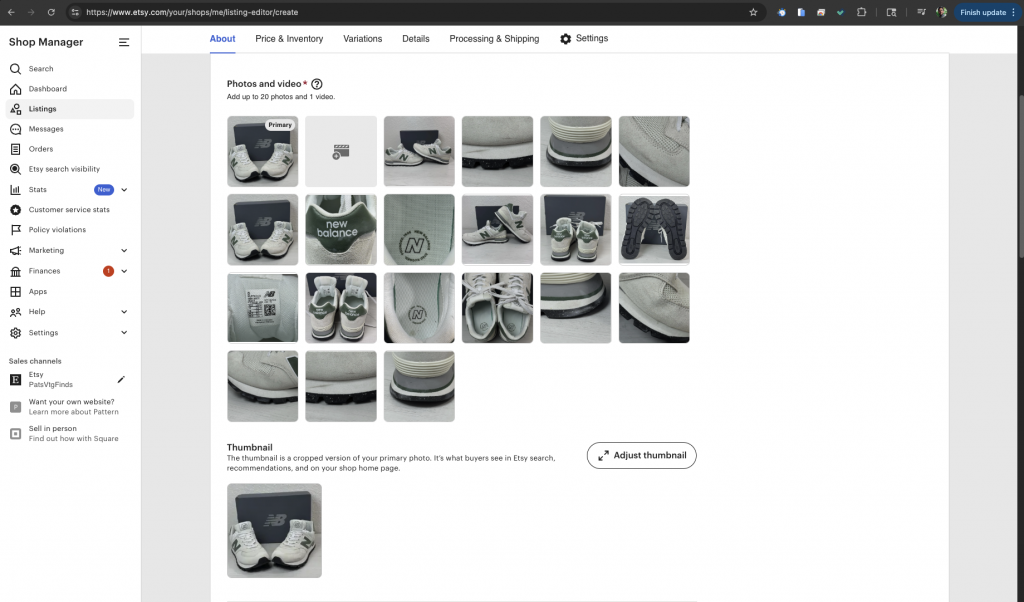The image size is (1024, 602).
Task: Click the Messages icon in sidebar
Action: (x=15, y=129)
